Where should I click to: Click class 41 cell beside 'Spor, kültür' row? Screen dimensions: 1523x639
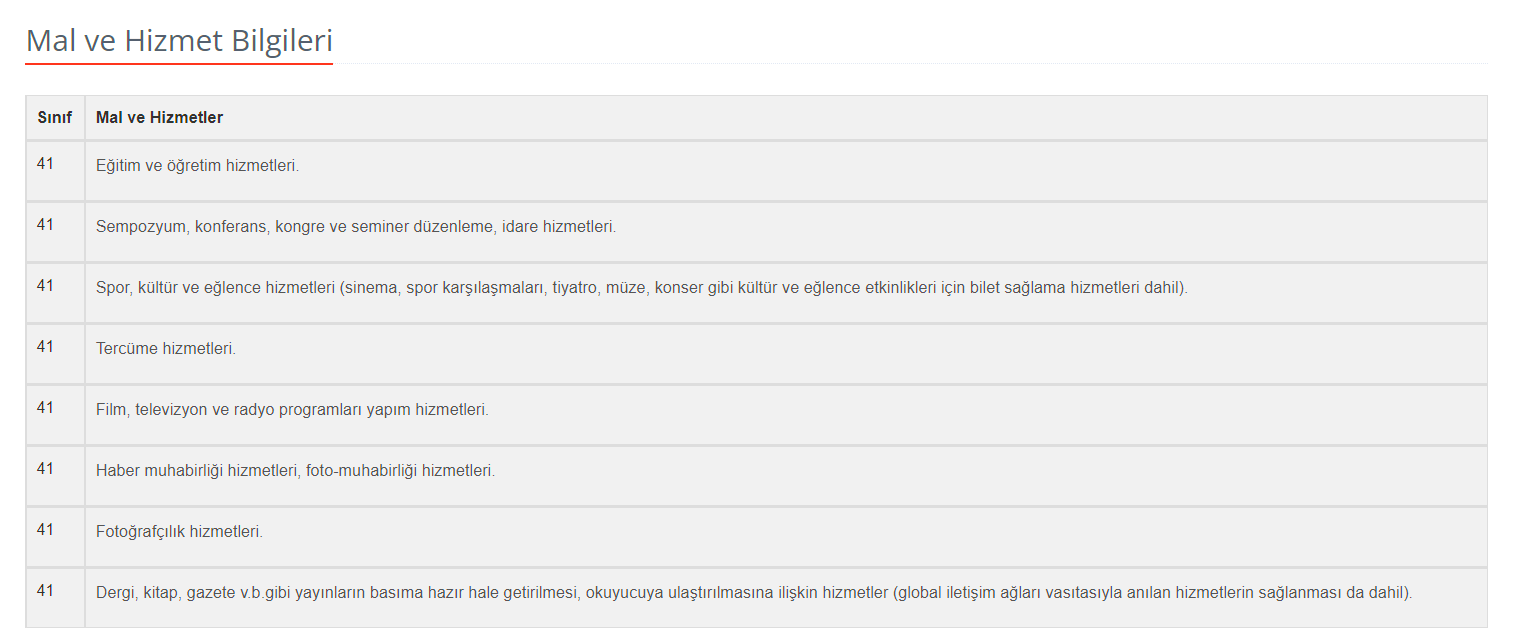[45, 285]
